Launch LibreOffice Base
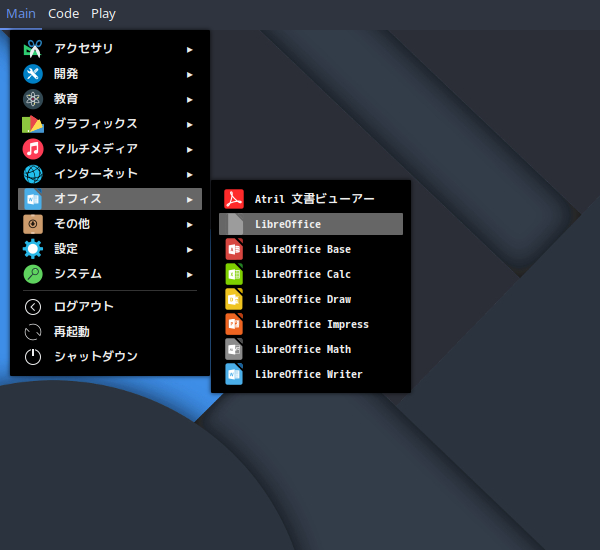This screenshot has width=600, height=550. click(311, 249)
